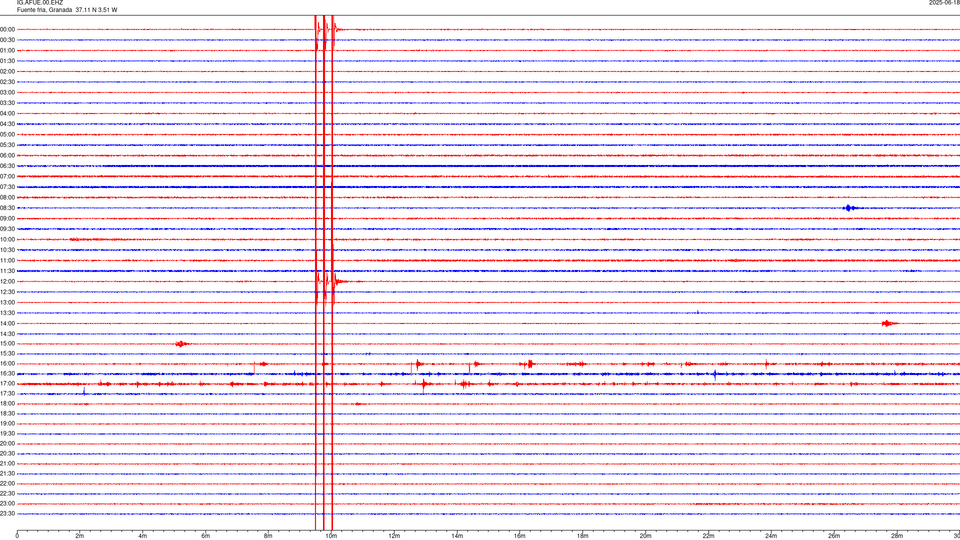Select the 05:00 time label
Image resolution: width=960 pixels, height=540 pixels.
[x=8, y=134]
